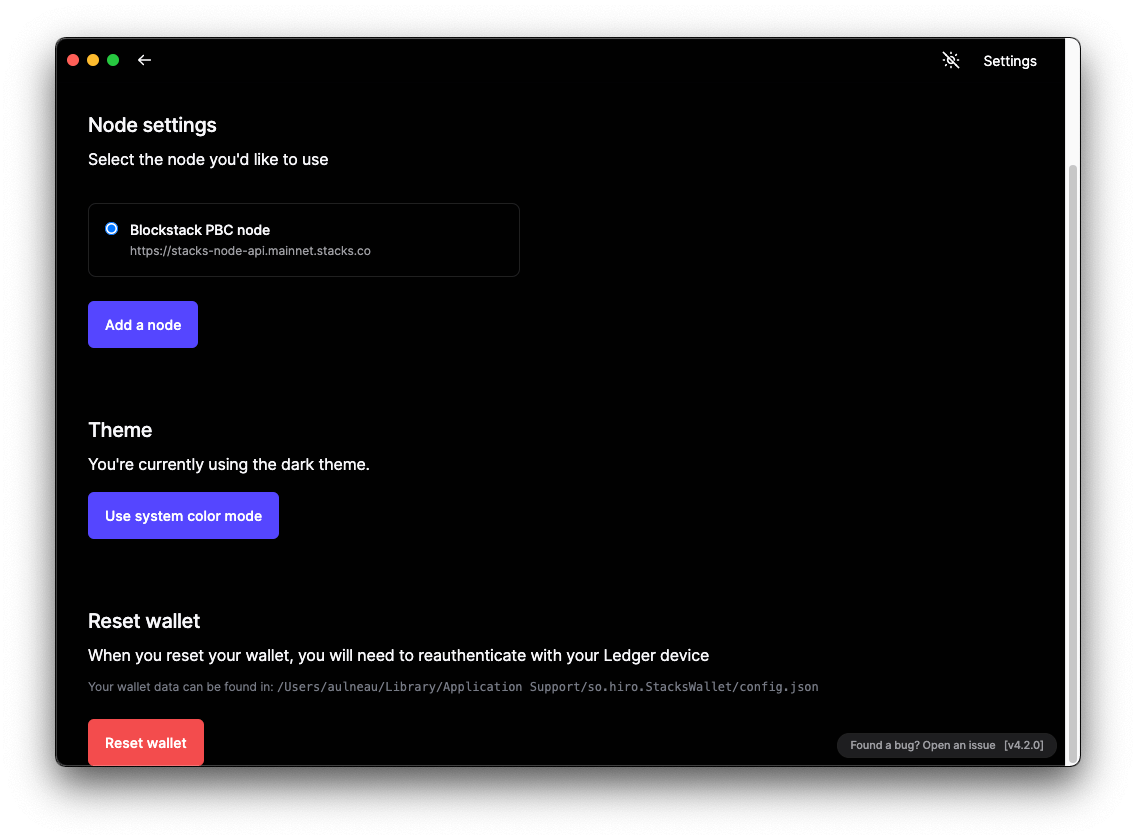Go back using the left arrow icon
Screen dimensions: 1136x840
(144, 60)
